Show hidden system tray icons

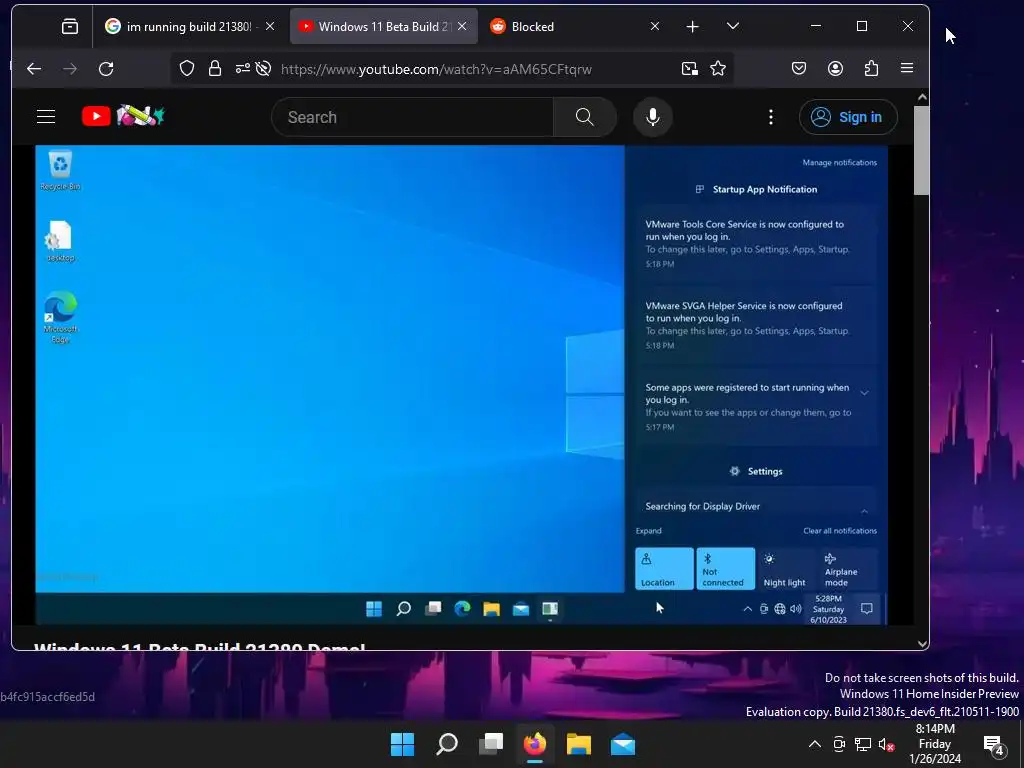point(814,744)
